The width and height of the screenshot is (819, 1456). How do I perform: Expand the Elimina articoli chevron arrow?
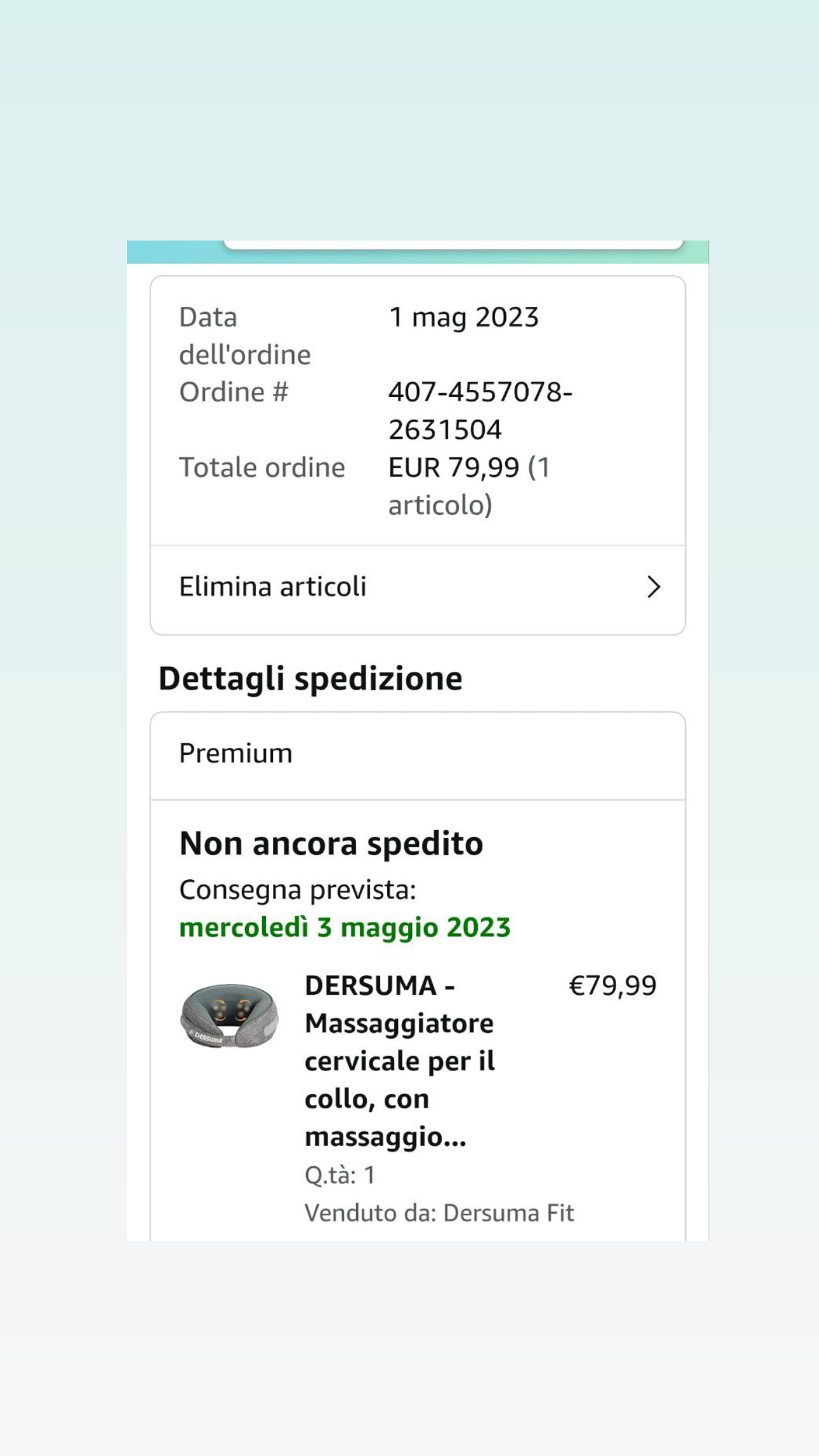pos(653,587)
